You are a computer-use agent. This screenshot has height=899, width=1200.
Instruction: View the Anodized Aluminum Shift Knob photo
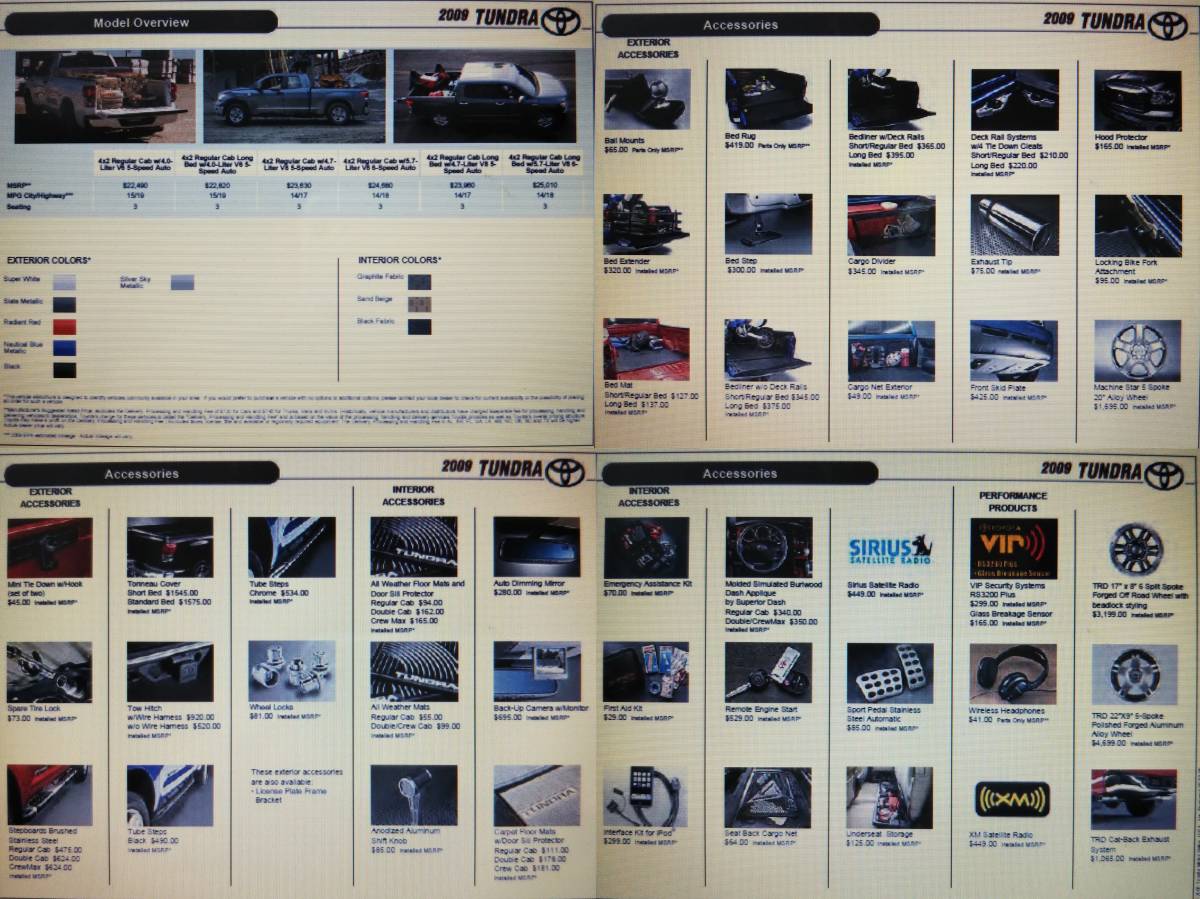414,796
